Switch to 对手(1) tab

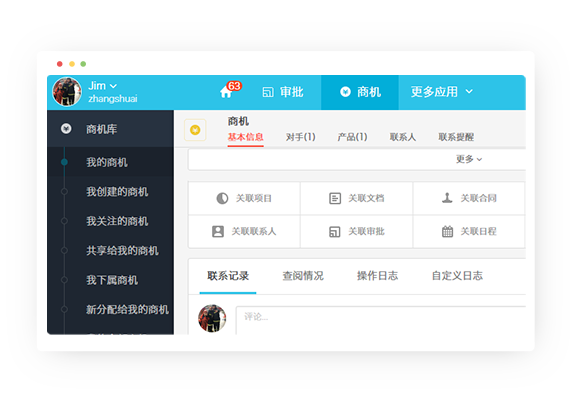click(x=300, y=137)
